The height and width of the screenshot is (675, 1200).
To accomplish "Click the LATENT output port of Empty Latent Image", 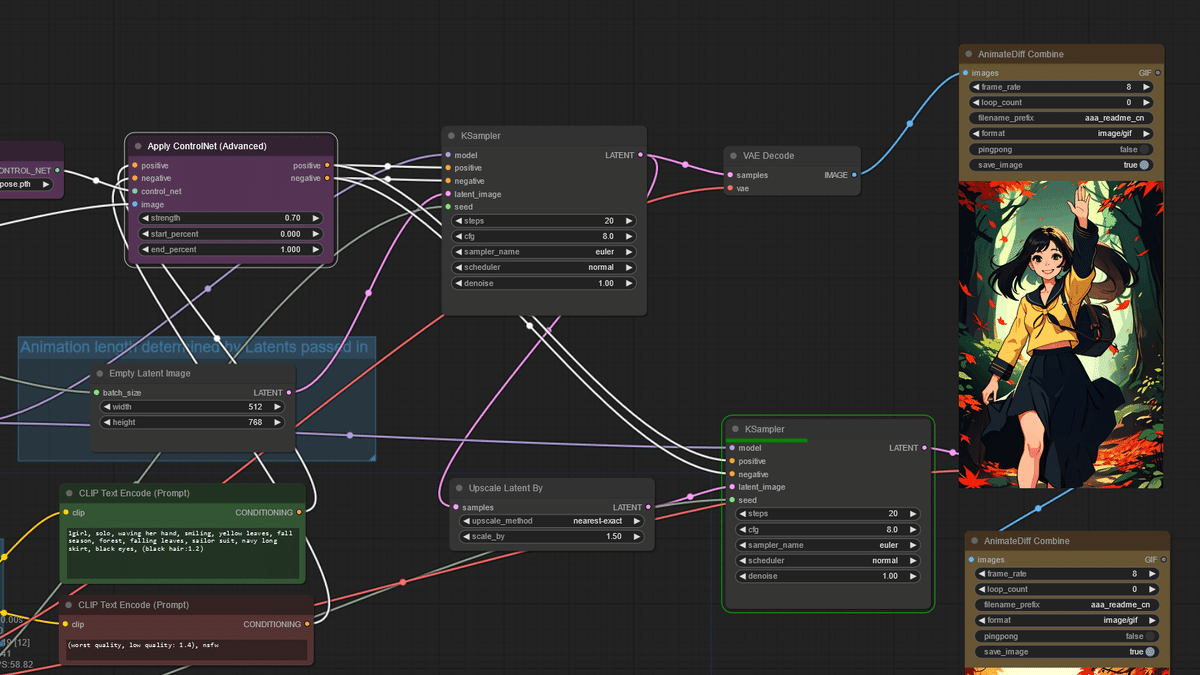I will pyautogui.click(x=289, y=393).
